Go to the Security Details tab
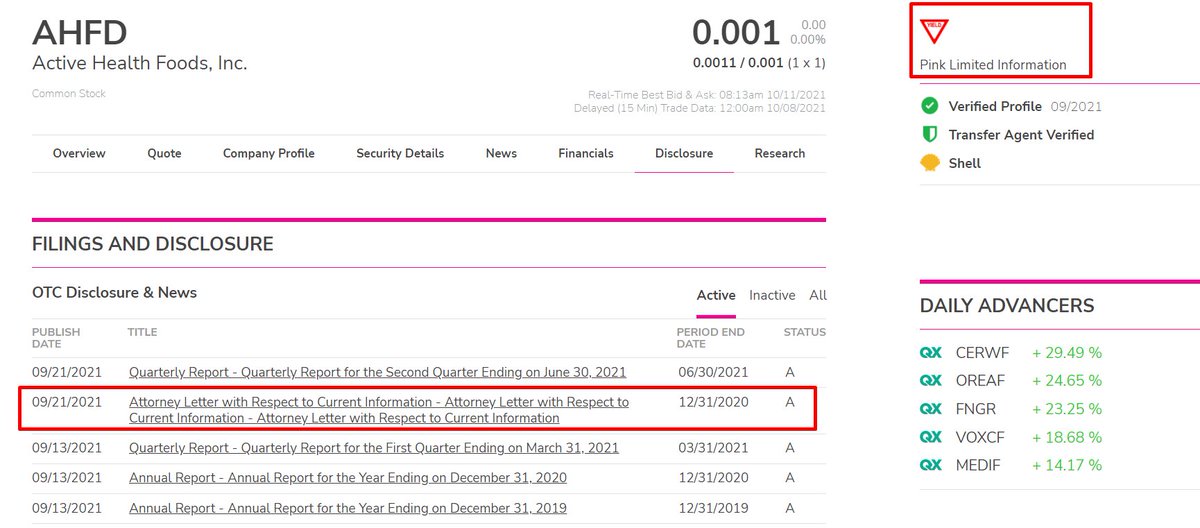 pos(400,153)
